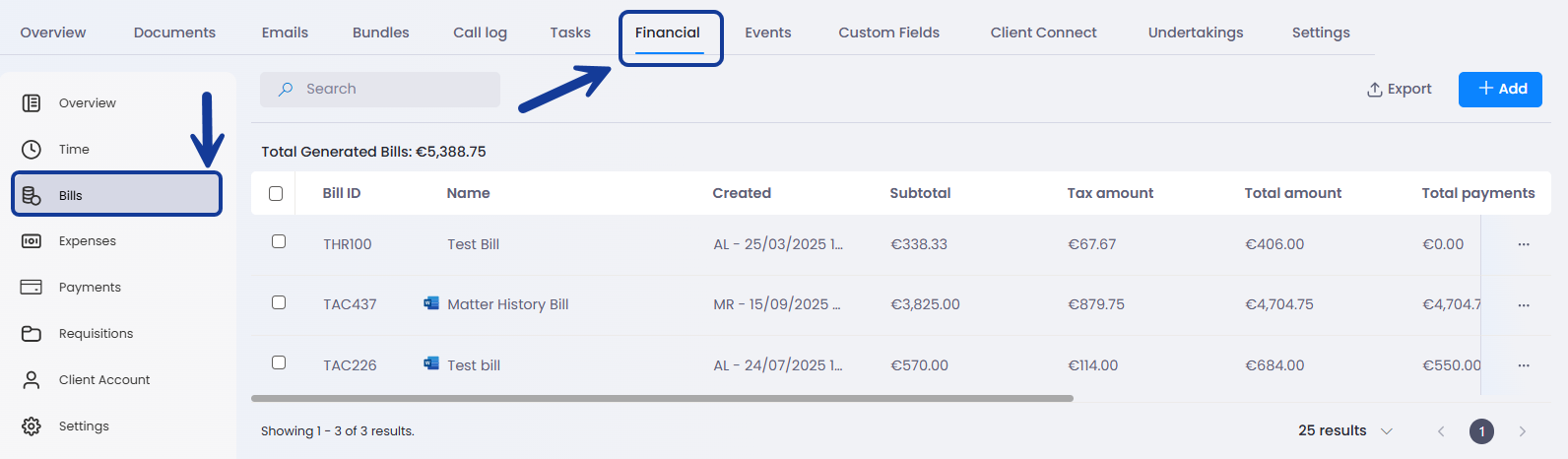Screen dimensions: 1568x459
Task: Open row options menu for THR100
Action: pos(1523,244)
